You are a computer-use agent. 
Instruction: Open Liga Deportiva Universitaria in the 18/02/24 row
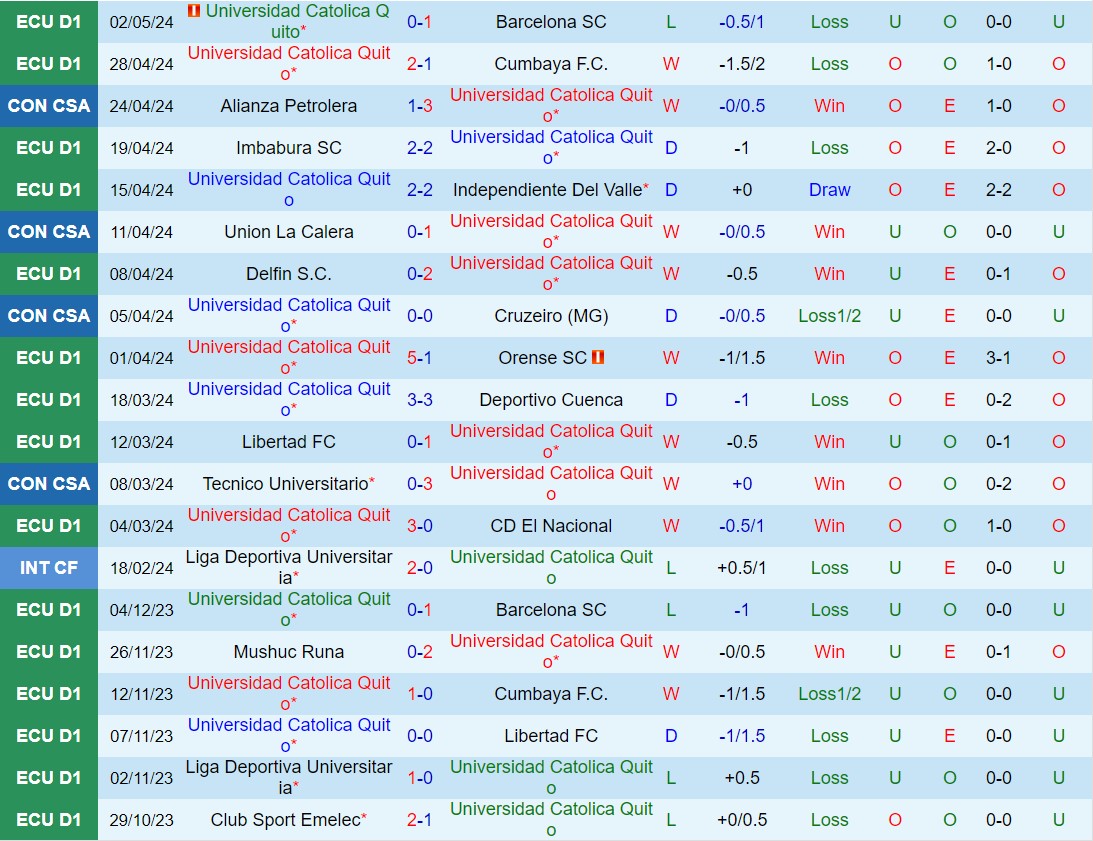(x=289, y=567)
